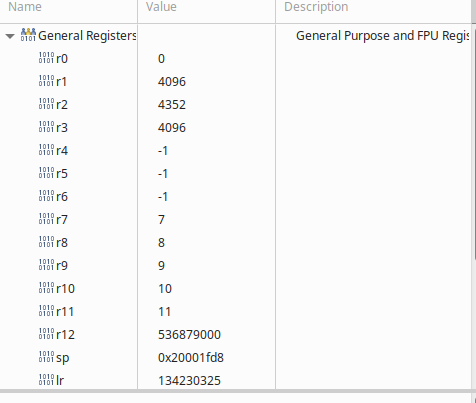The height and width of the screenshot is (403, 476).
Task: Click the r1 register binary icon
Action: (x=46, y=81)
